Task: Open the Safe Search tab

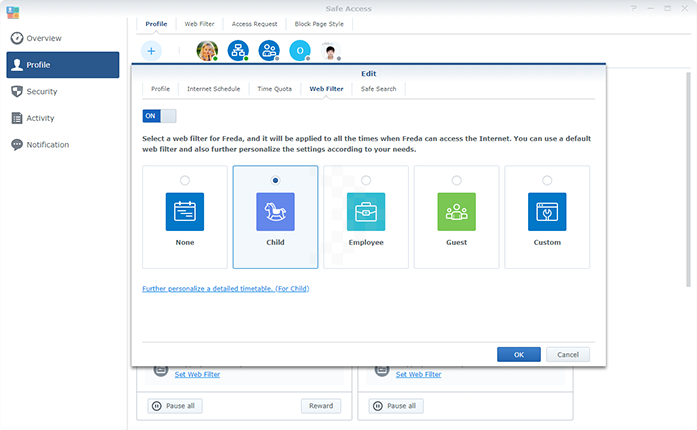Action: (x=379, y=89)
